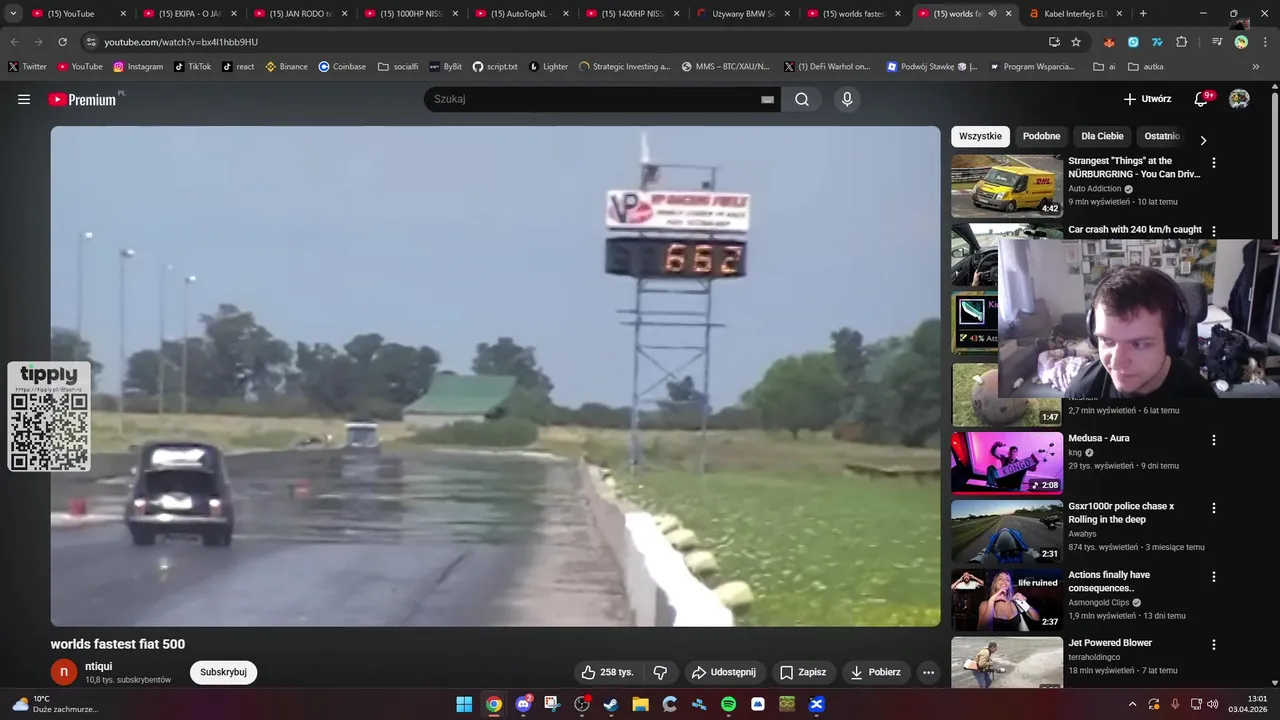Show all bookmarks with chevron

[x=1256, y=67]
